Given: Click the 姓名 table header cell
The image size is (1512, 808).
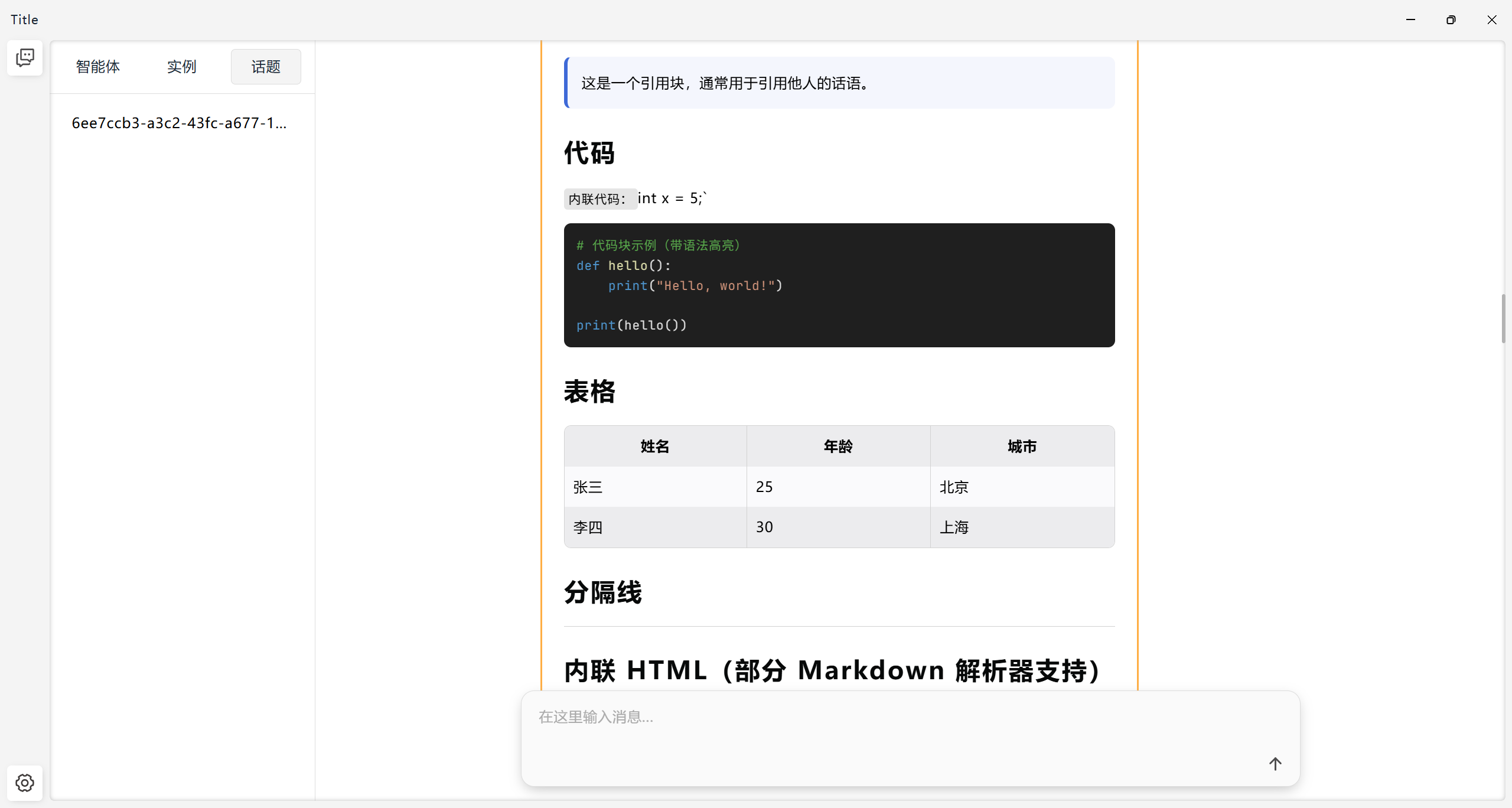Looking at the screenshot, I should pos(653,447).
